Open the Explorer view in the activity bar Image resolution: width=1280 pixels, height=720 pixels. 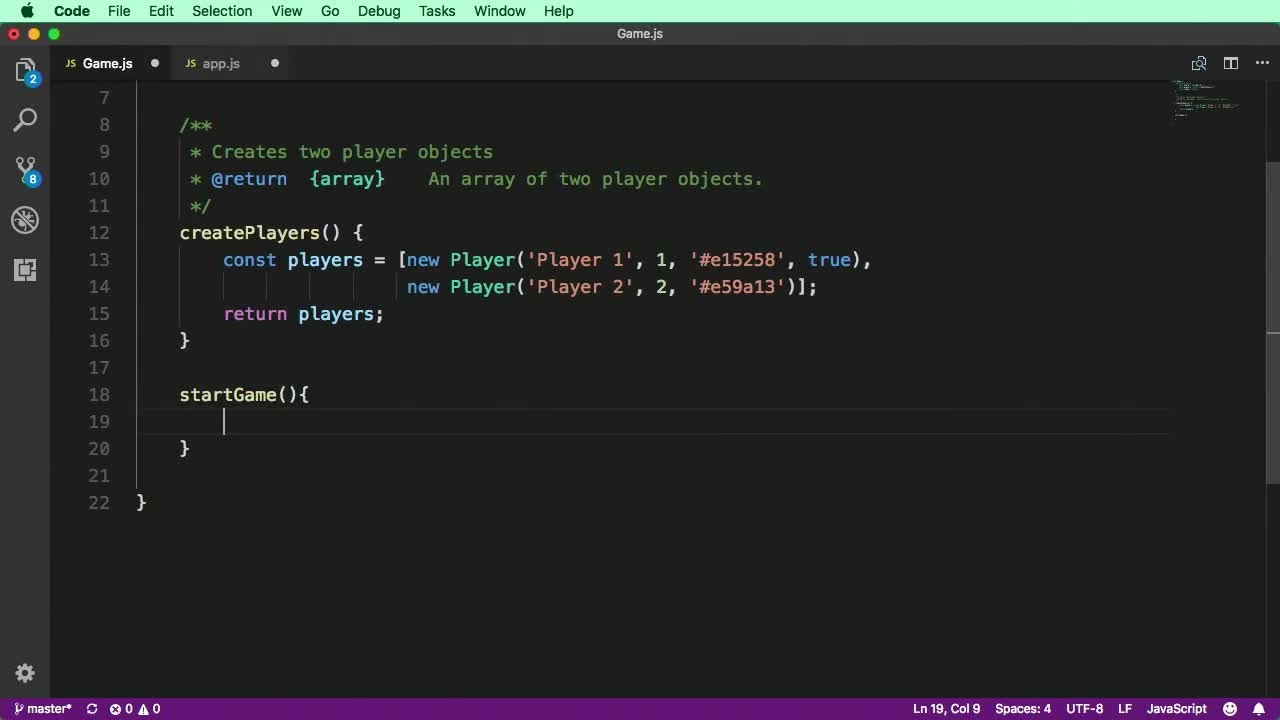click(x=25, y=70)
